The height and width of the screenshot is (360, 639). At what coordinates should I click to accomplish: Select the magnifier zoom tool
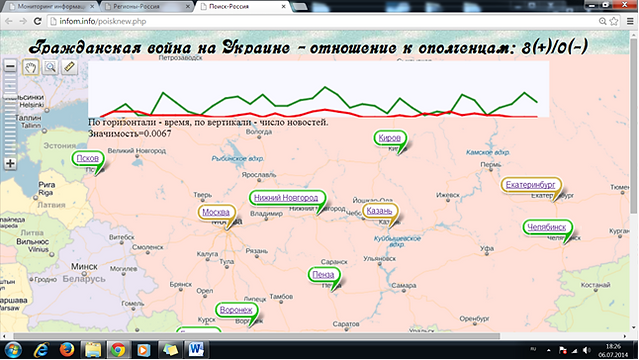click(50, 67)
